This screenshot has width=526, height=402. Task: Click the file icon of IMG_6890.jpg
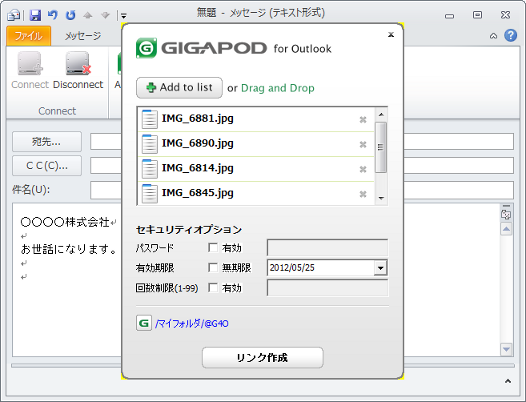(x=149, y=144)
